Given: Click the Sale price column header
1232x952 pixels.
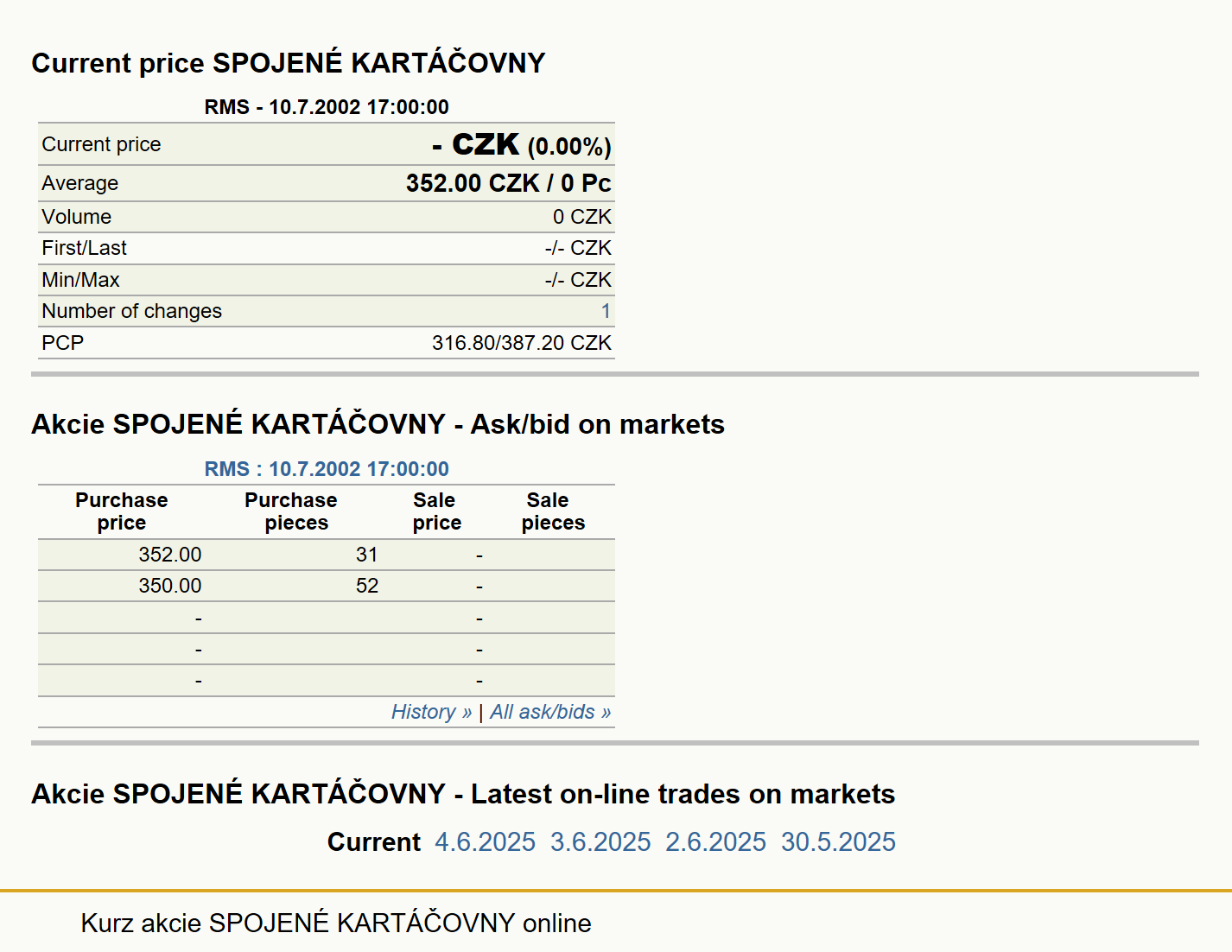Looking at the screenshot, I should click(x=435, y=511).
